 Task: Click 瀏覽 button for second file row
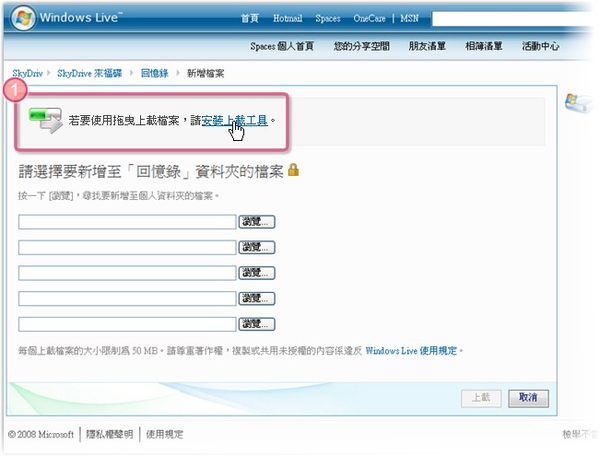coord(257,248)
